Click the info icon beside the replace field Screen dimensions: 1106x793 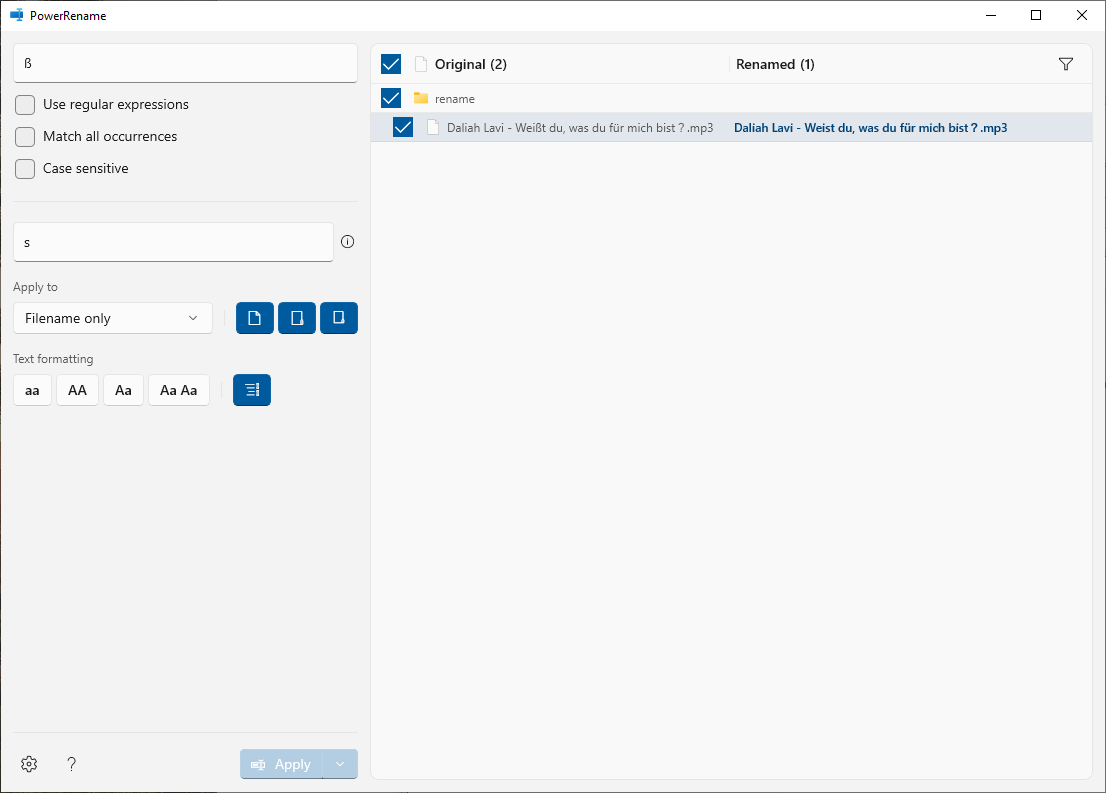coord(346,241)
